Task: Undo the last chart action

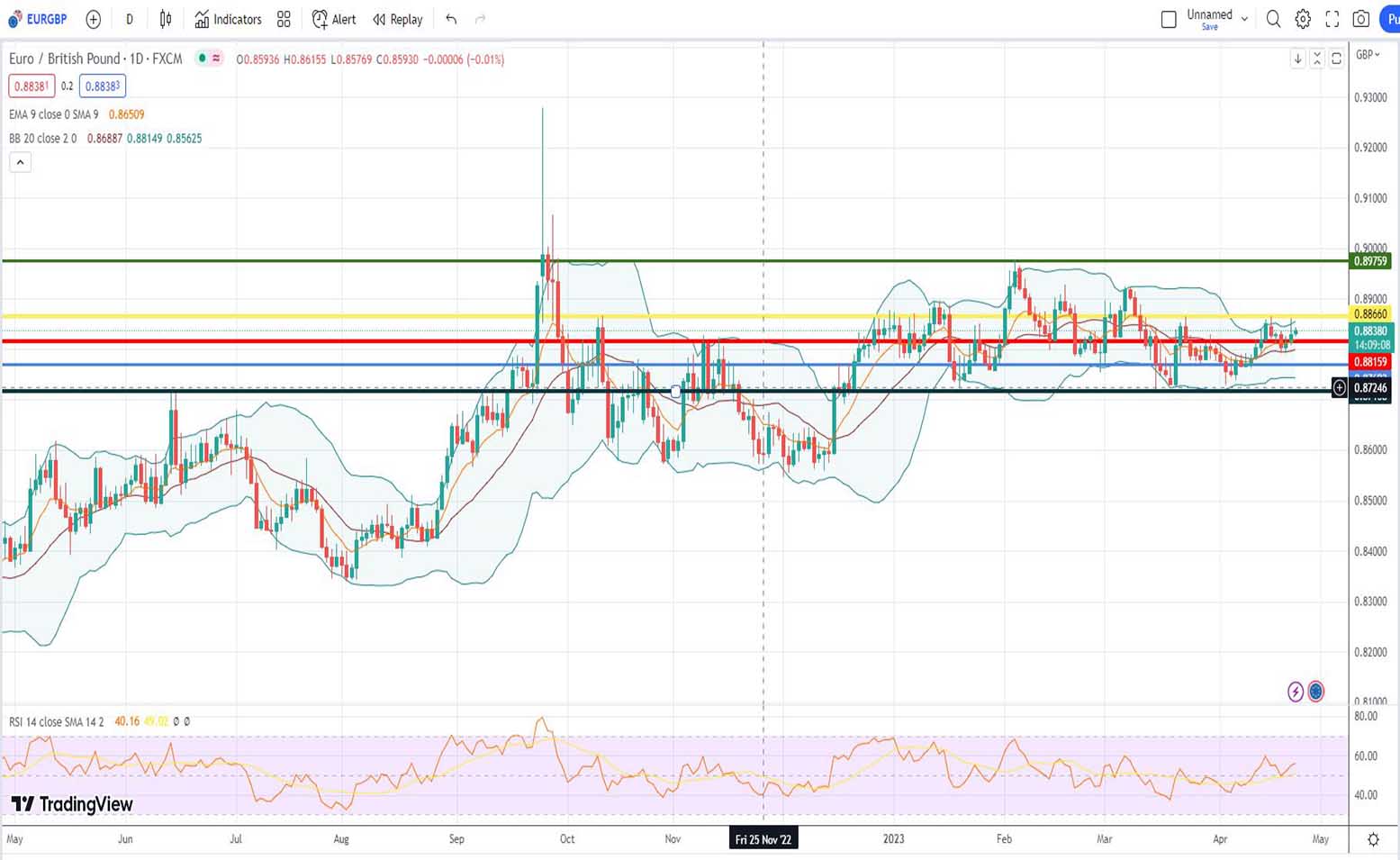Action: pyautogui.click(x=451, y=19)
